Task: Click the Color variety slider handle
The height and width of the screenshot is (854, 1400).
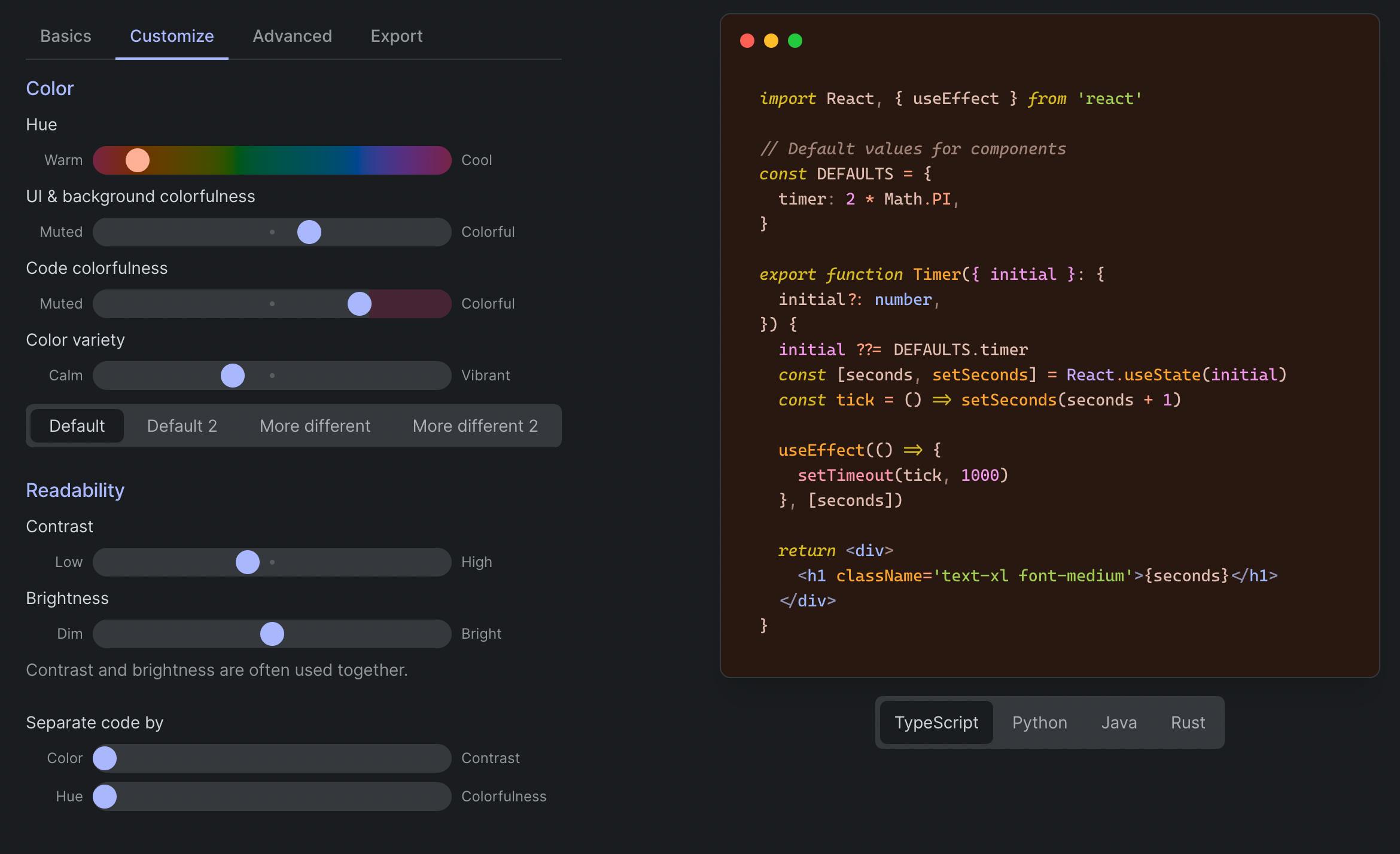Action: pyautogui.click(x=233, y=376)
